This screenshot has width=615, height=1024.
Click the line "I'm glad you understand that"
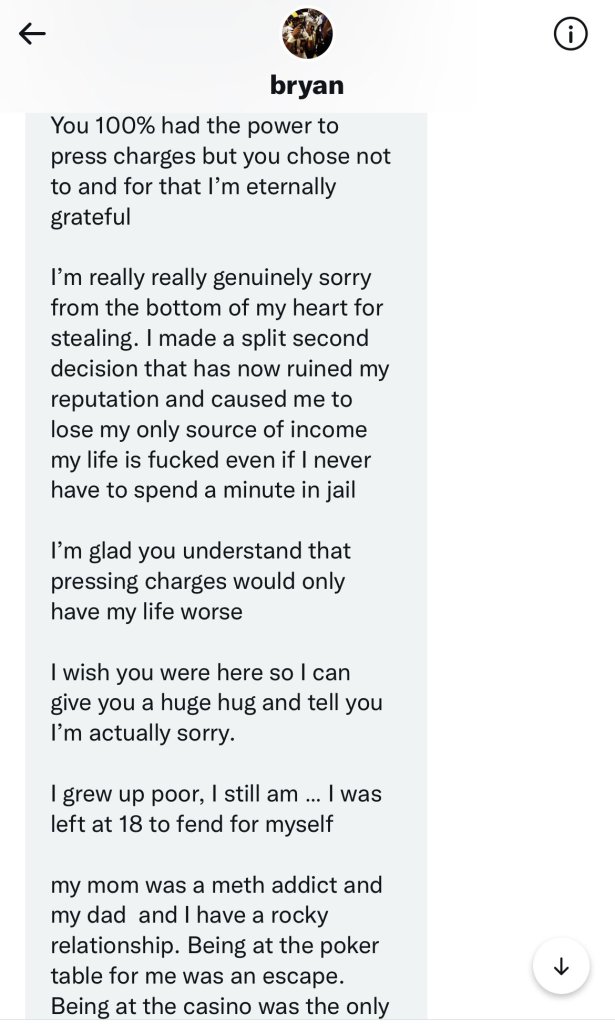(x=201, y=550)
